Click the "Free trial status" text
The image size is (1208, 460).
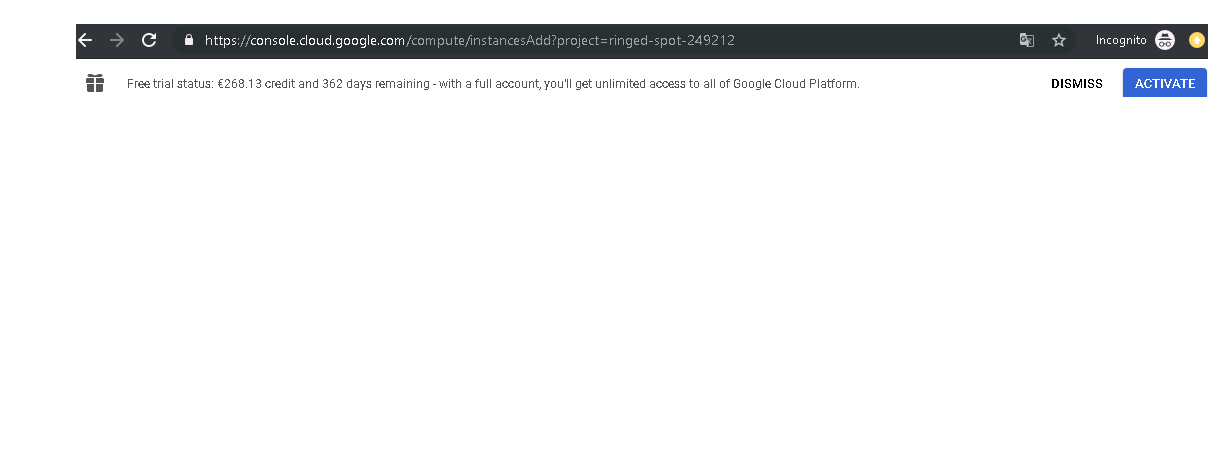169,84
